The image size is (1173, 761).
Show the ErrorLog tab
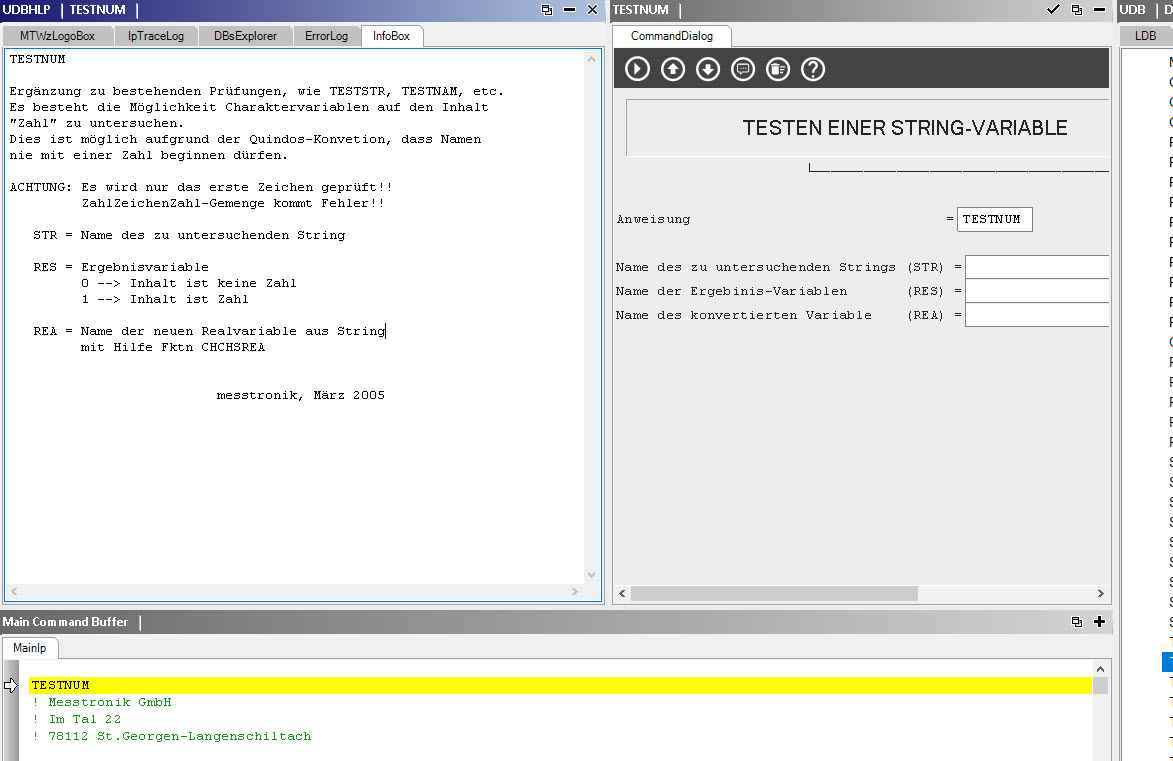[326, 36]
